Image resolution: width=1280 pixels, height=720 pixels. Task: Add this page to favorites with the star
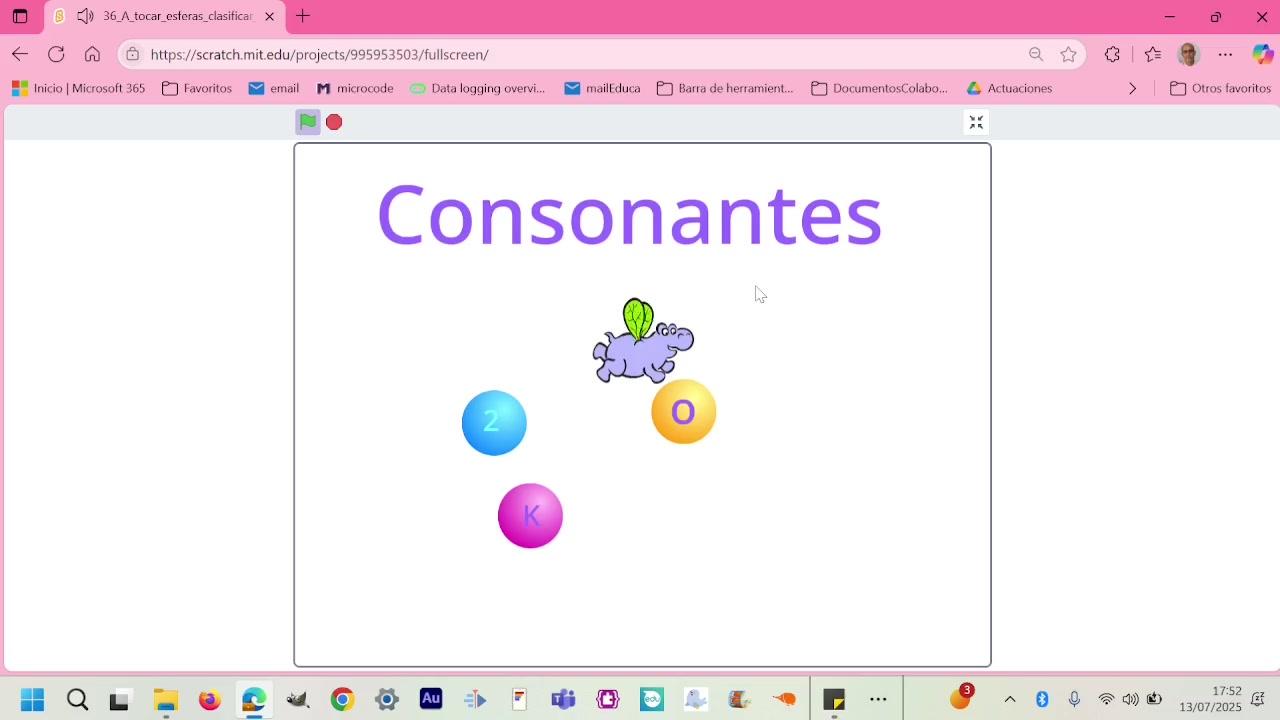tap(1069, 54)
